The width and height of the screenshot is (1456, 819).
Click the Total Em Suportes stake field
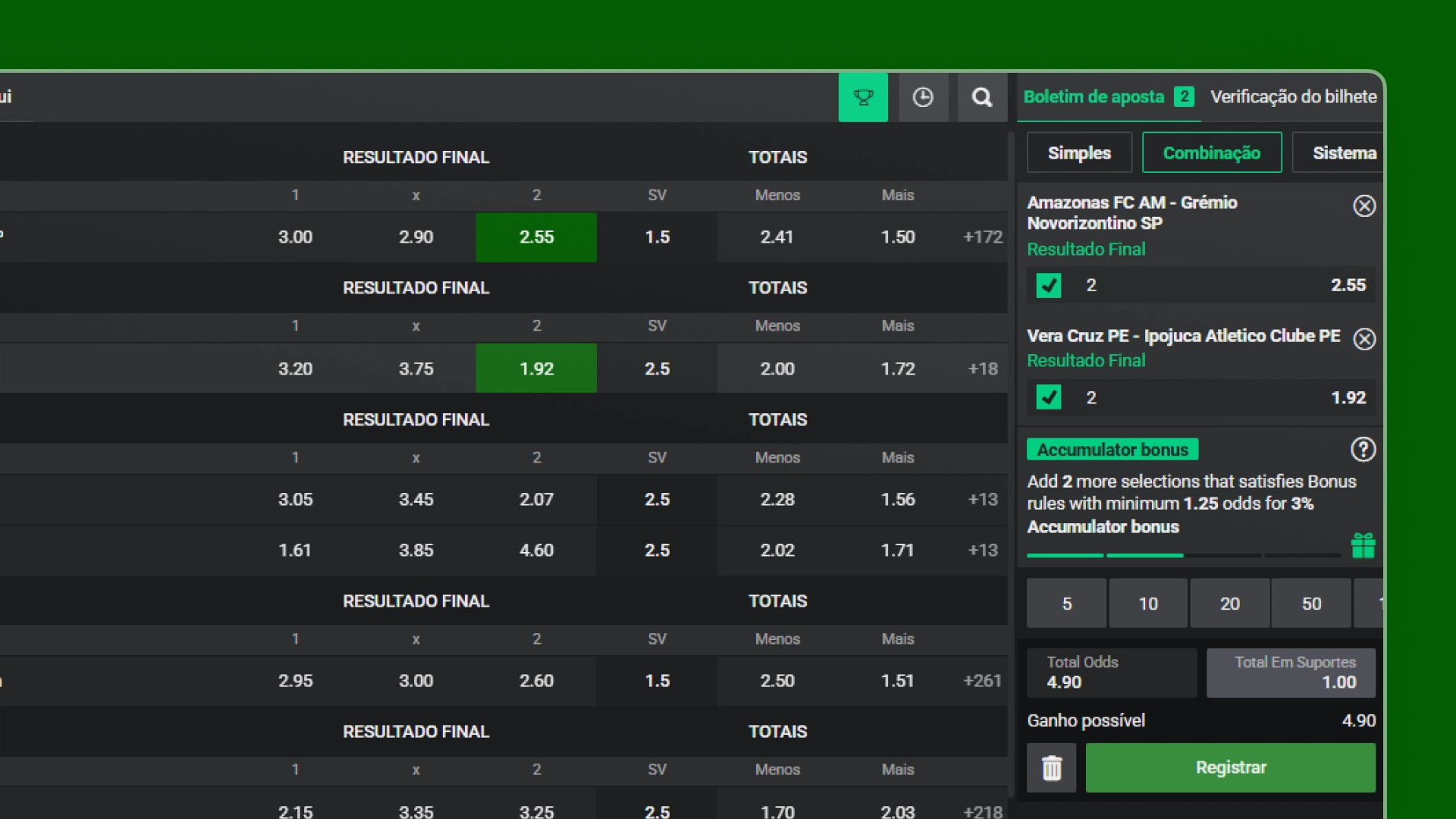(x=1291, y=673)
